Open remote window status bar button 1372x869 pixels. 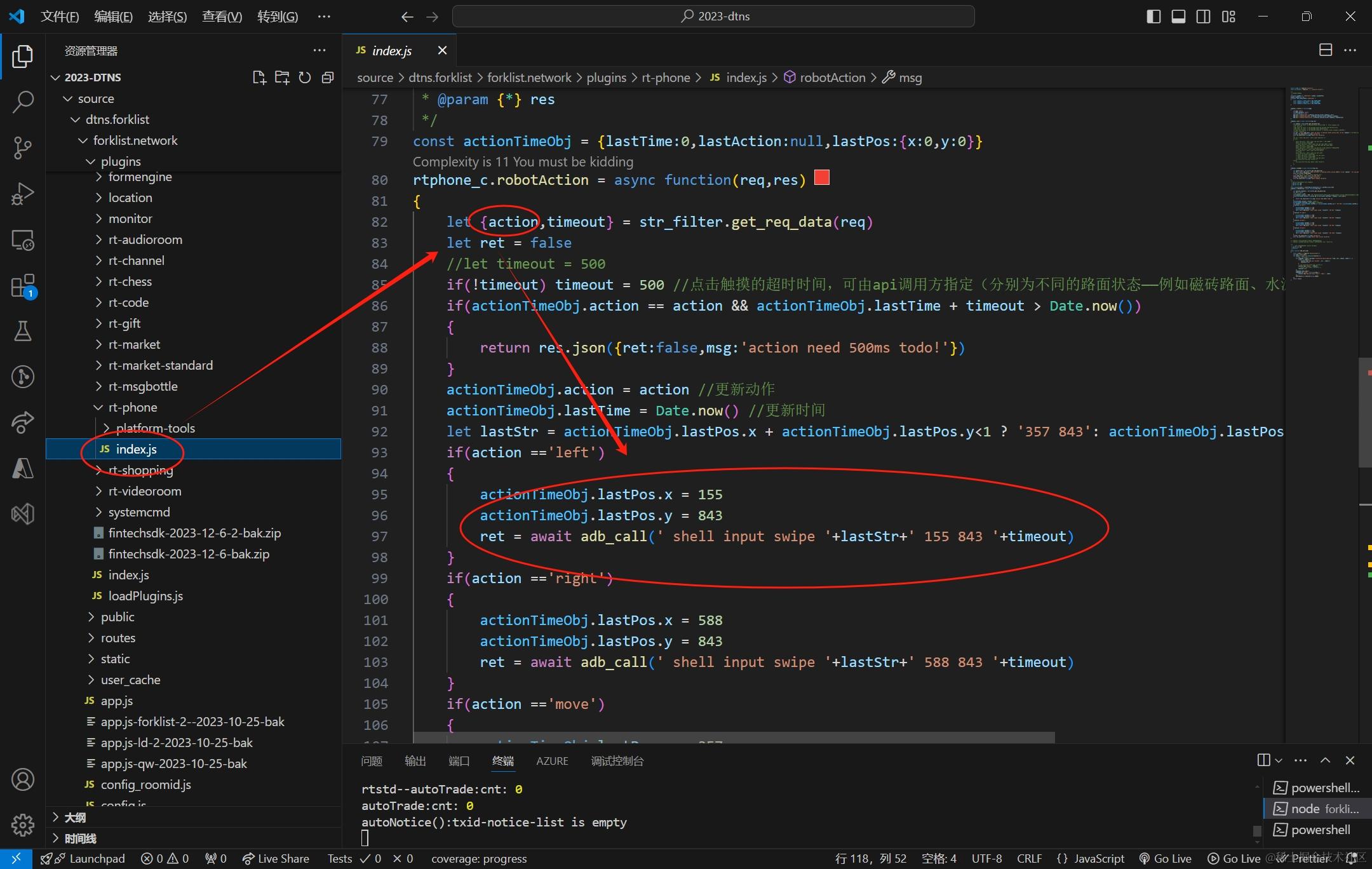pos(17,859)
